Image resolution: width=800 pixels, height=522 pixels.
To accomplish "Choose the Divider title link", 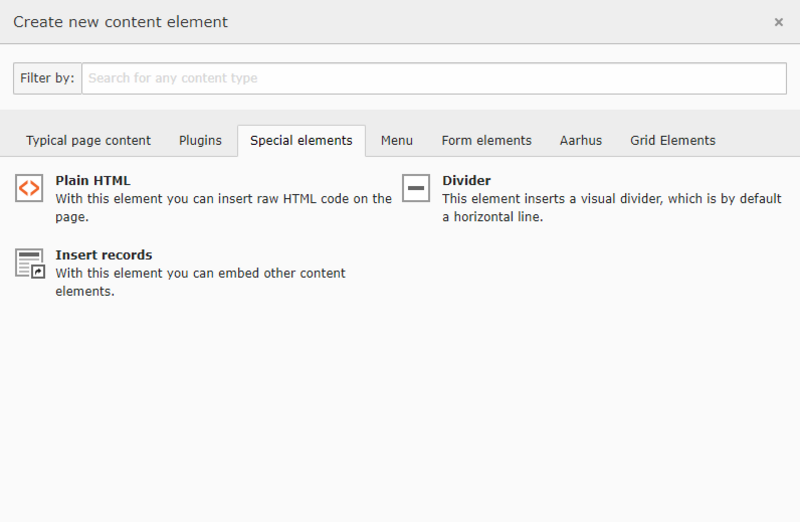I will [466, 181].
